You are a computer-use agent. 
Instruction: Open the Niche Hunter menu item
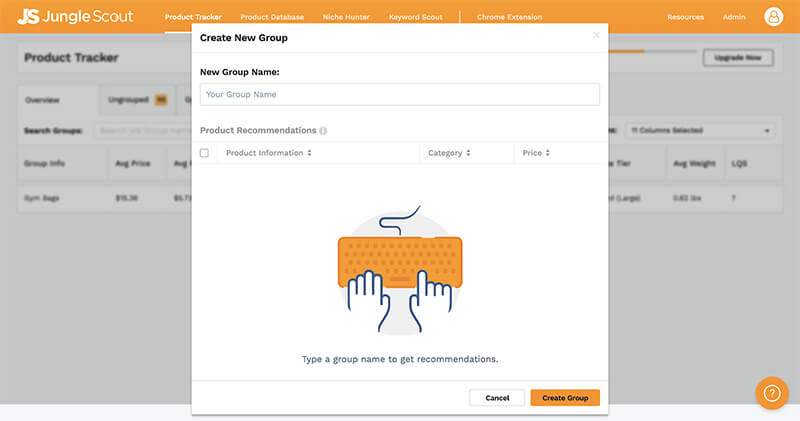(x=345, y=17)
